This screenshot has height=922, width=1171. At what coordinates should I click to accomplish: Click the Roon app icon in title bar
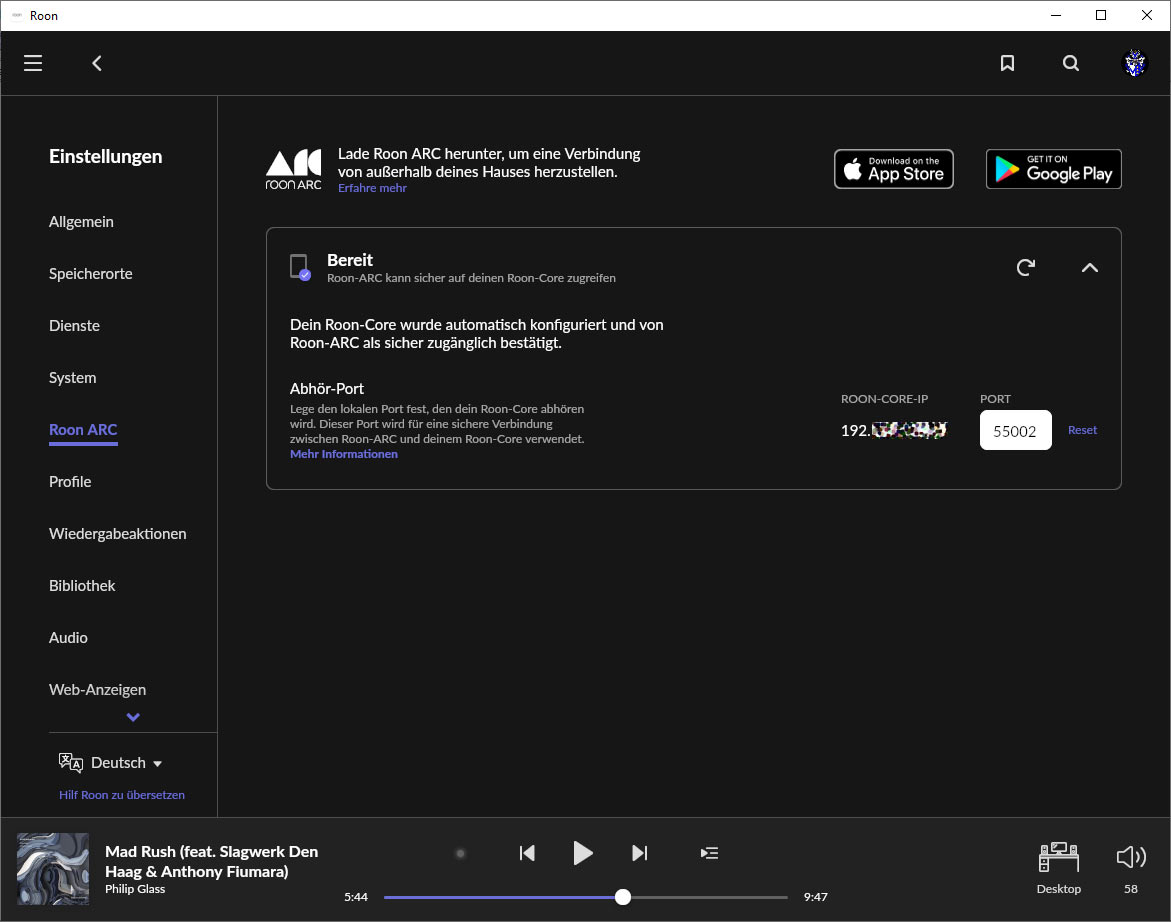(16, 16)
